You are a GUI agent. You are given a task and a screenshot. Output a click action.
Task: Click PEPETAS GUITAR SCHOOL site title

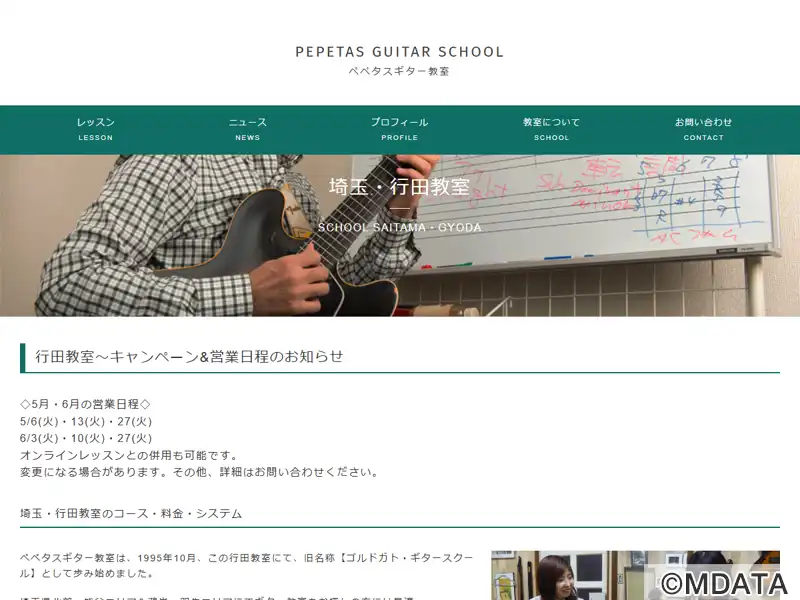tap(399, 52)
